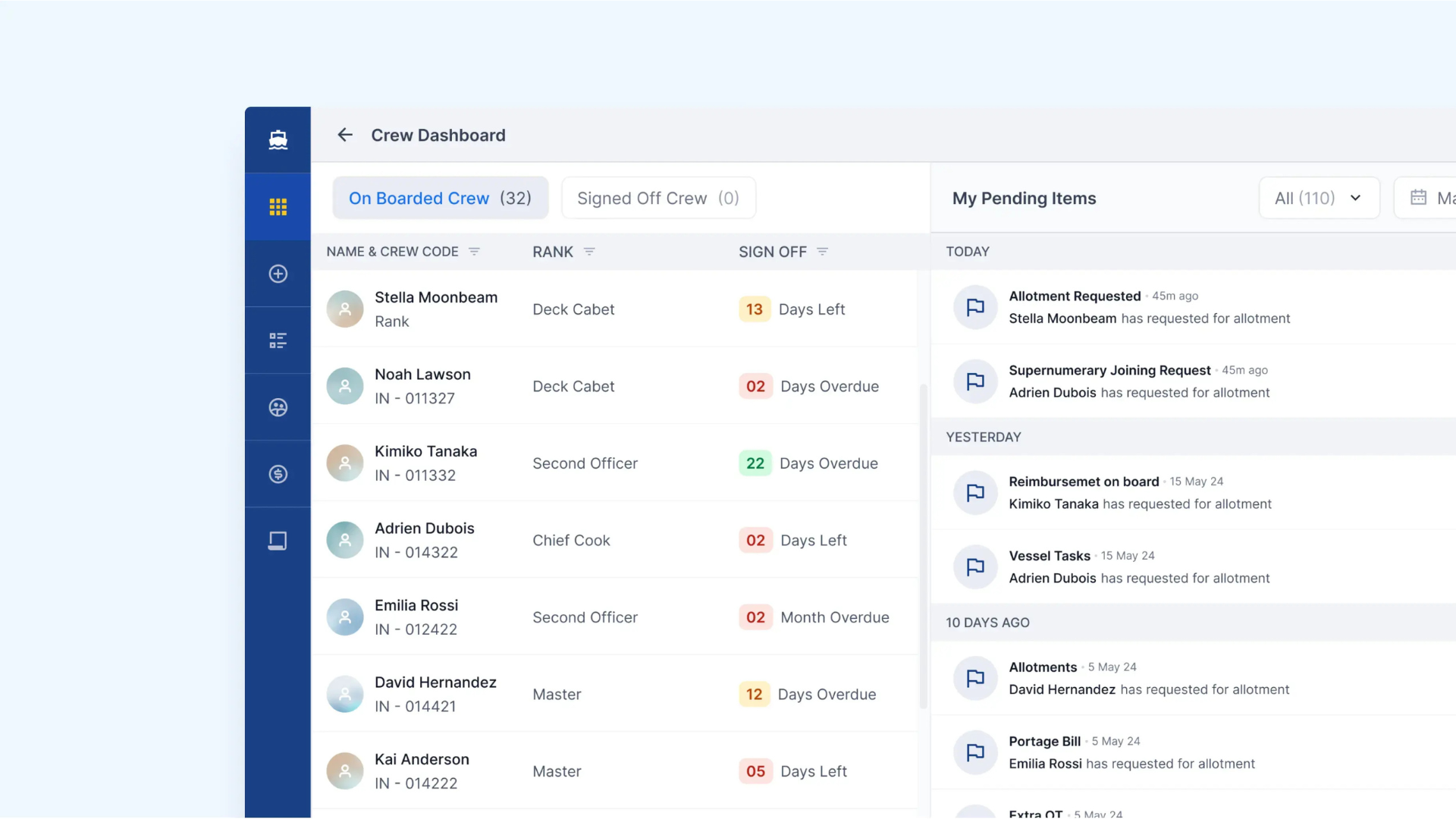Go back using the arrow beside Crew Dashboard
Image resolution: width=1456 pixels, height=819 pixels.
click(x=345, y=135)
